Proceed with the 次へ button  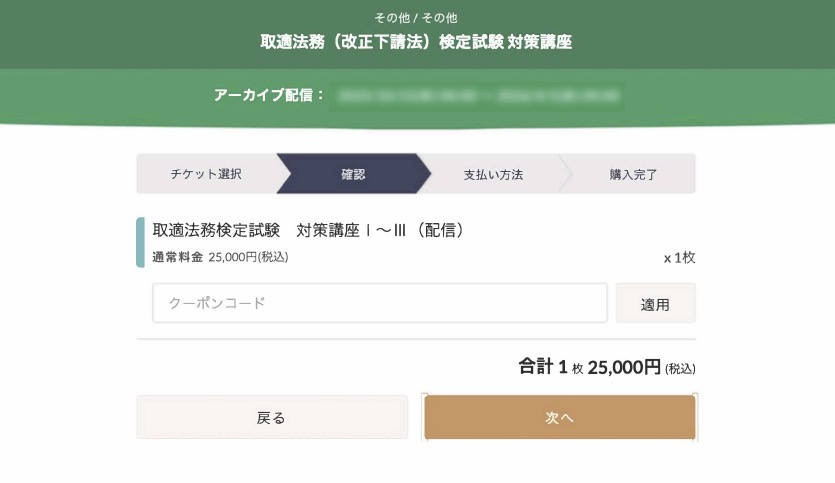point(559,418)
